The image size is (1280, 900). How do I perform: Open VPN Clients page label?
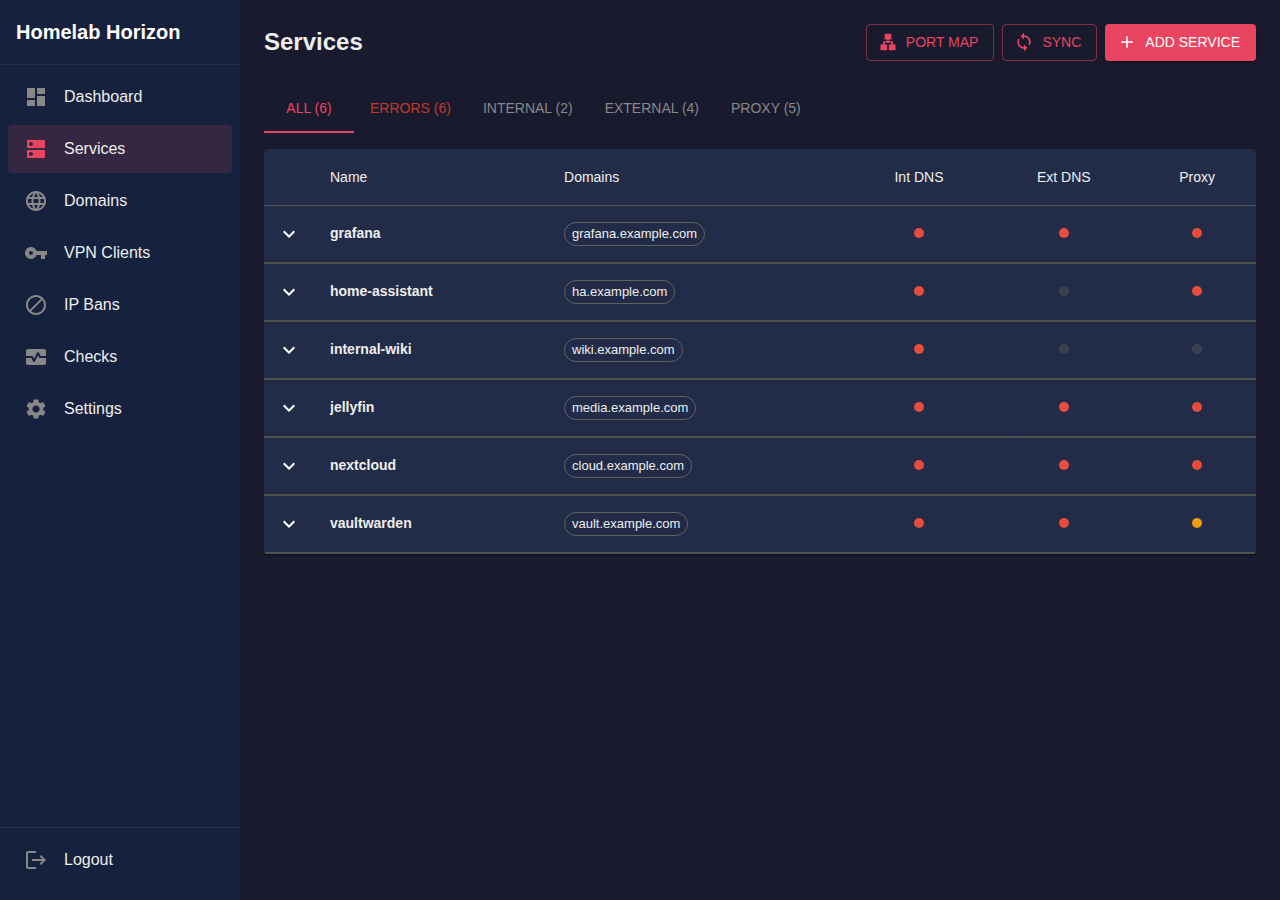[107, 253]
